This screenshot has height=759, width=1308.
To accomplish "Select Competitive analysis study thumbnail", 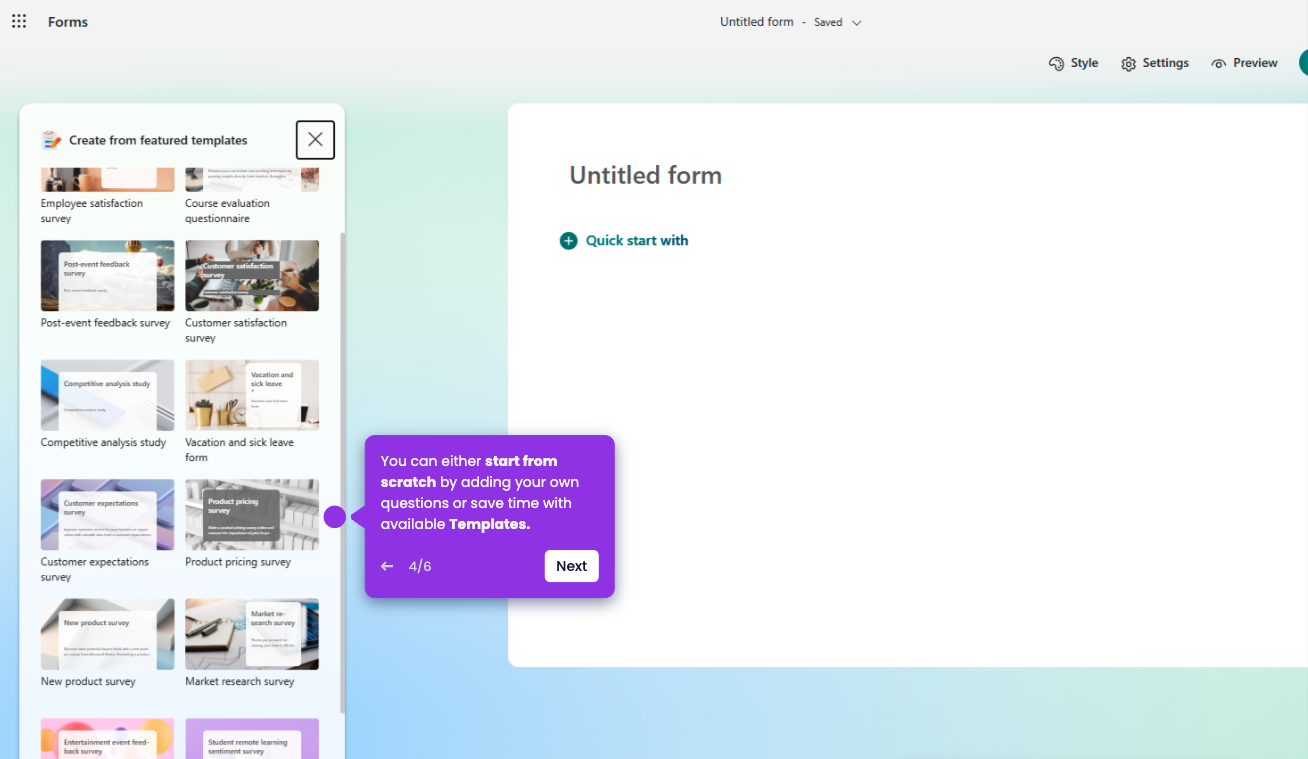I will coord(107,395).
